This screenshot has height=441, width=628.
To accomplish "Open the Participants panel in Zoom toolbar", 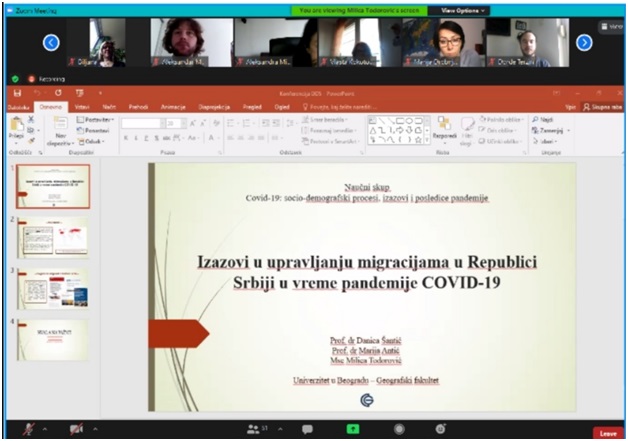I will [254, 429].
